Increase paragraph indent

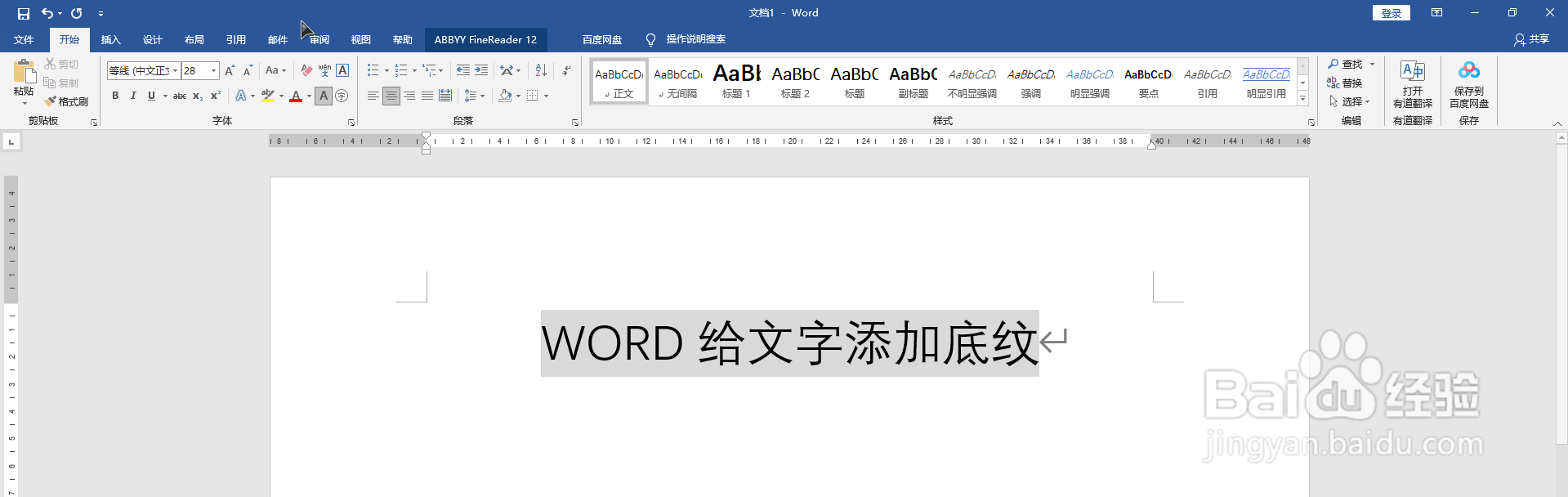coord(481,70)
